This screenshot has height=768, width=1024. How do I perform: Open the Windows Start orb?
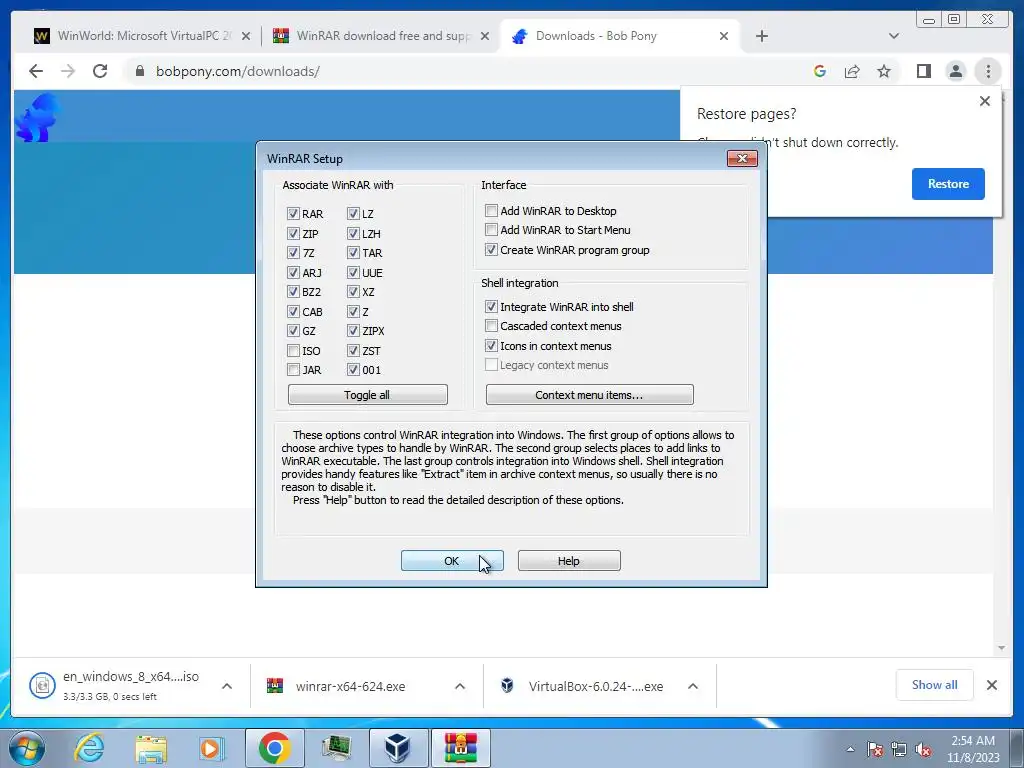click(26, 748)
